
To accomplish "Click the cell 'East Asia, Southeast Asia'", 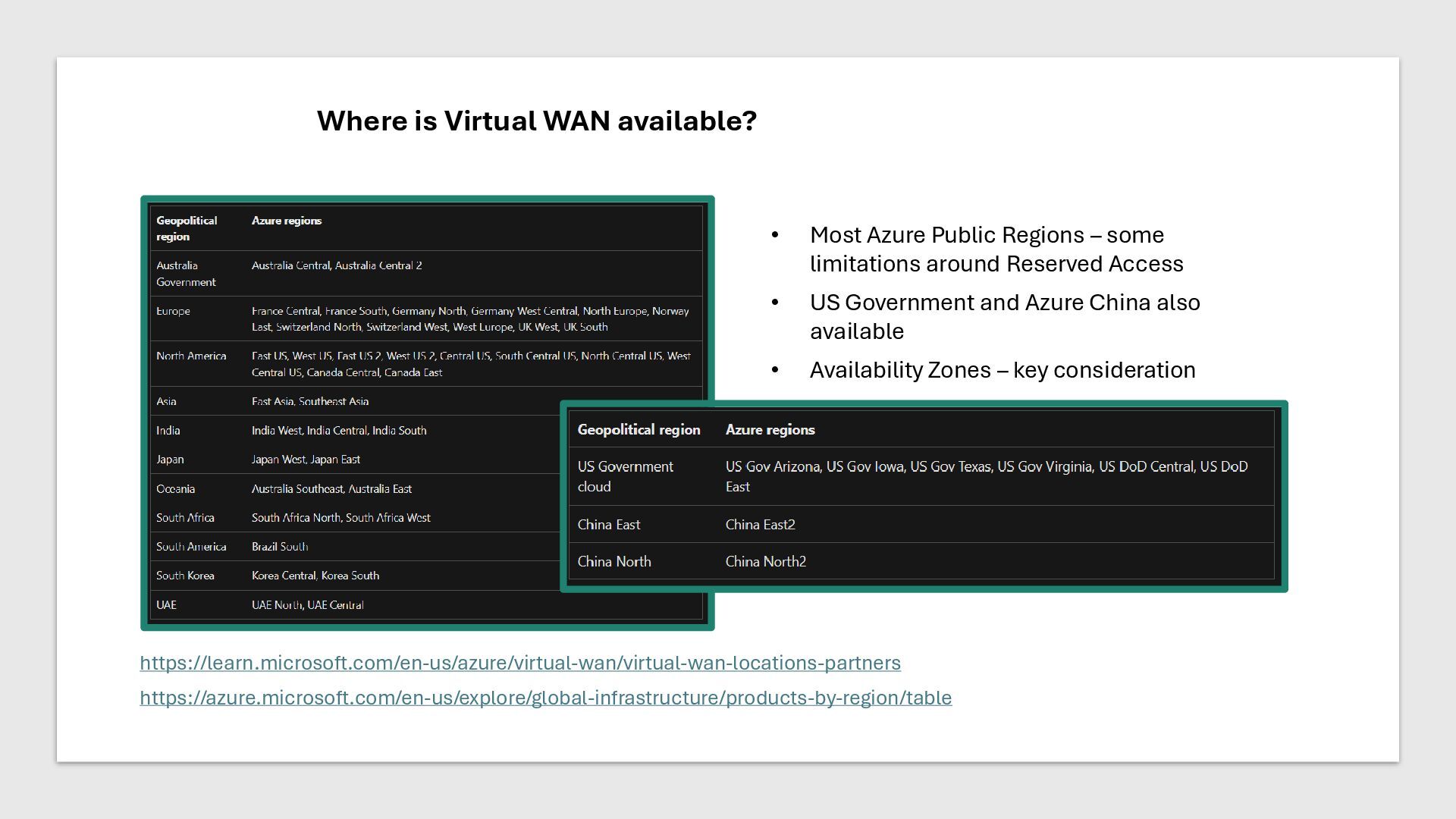I will tap(310, 401).
